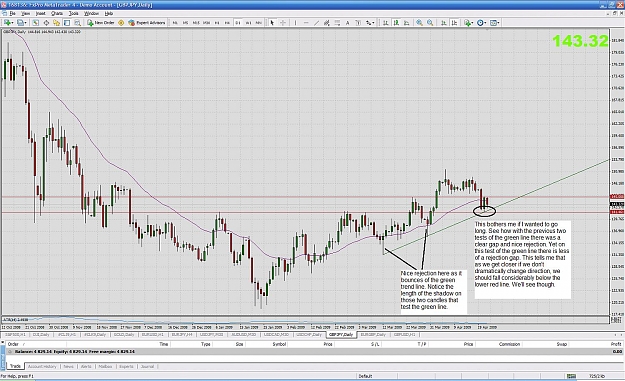625x381 pixels.
Task: Zoom in on the chart
Action: click(419, 23)
